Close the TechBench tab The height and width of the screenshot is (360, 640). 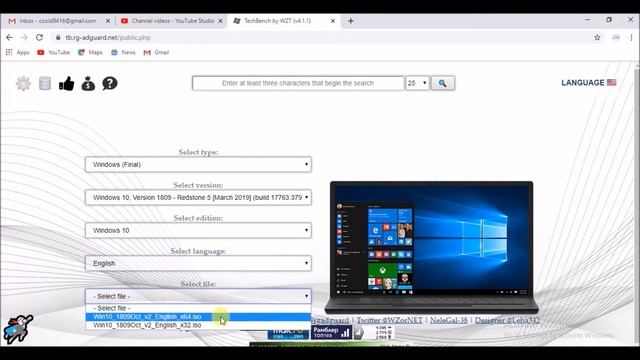click(x=333, y=21)
